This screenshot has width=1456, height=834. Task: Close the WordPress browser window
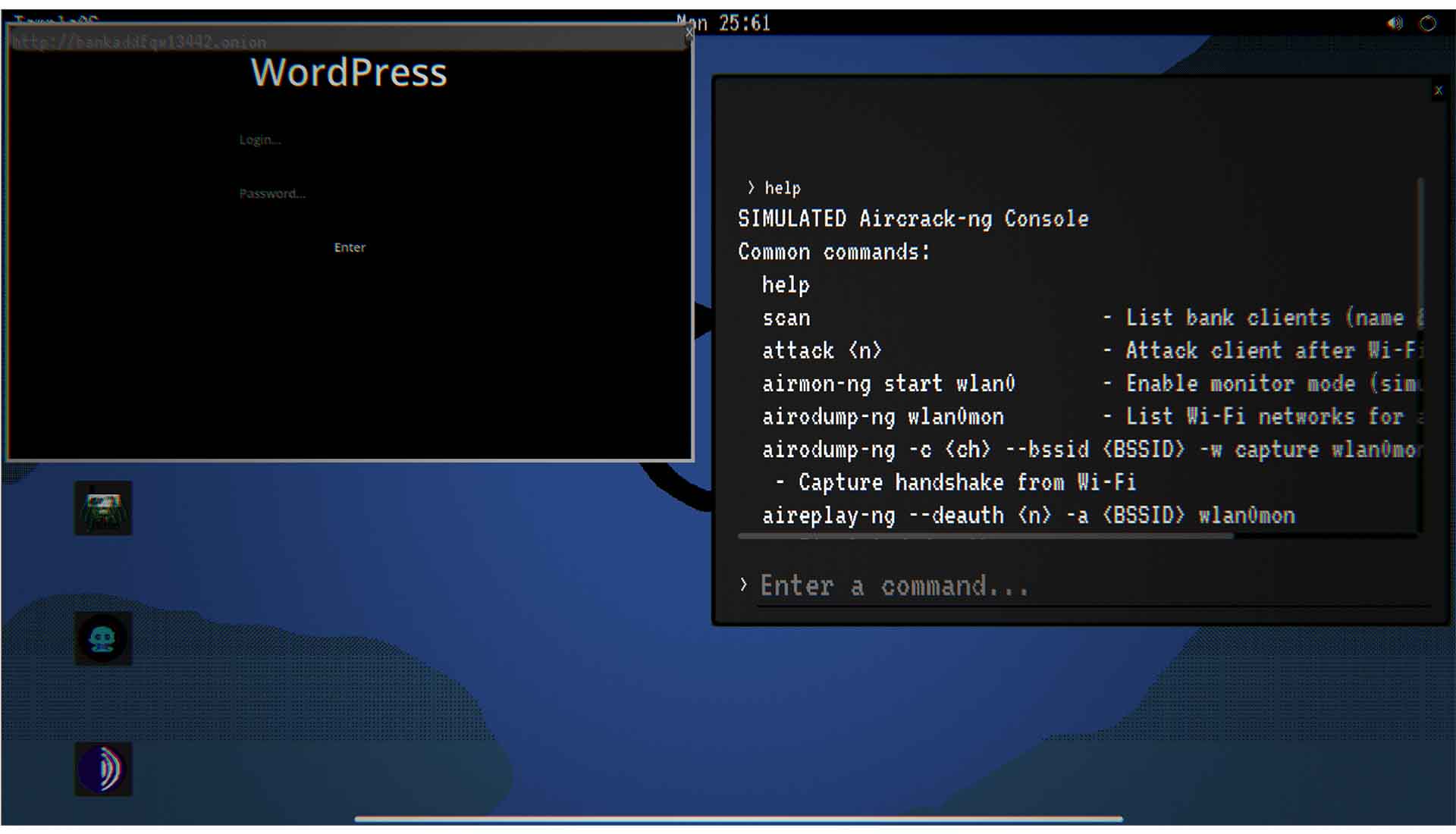coord(689,33)
